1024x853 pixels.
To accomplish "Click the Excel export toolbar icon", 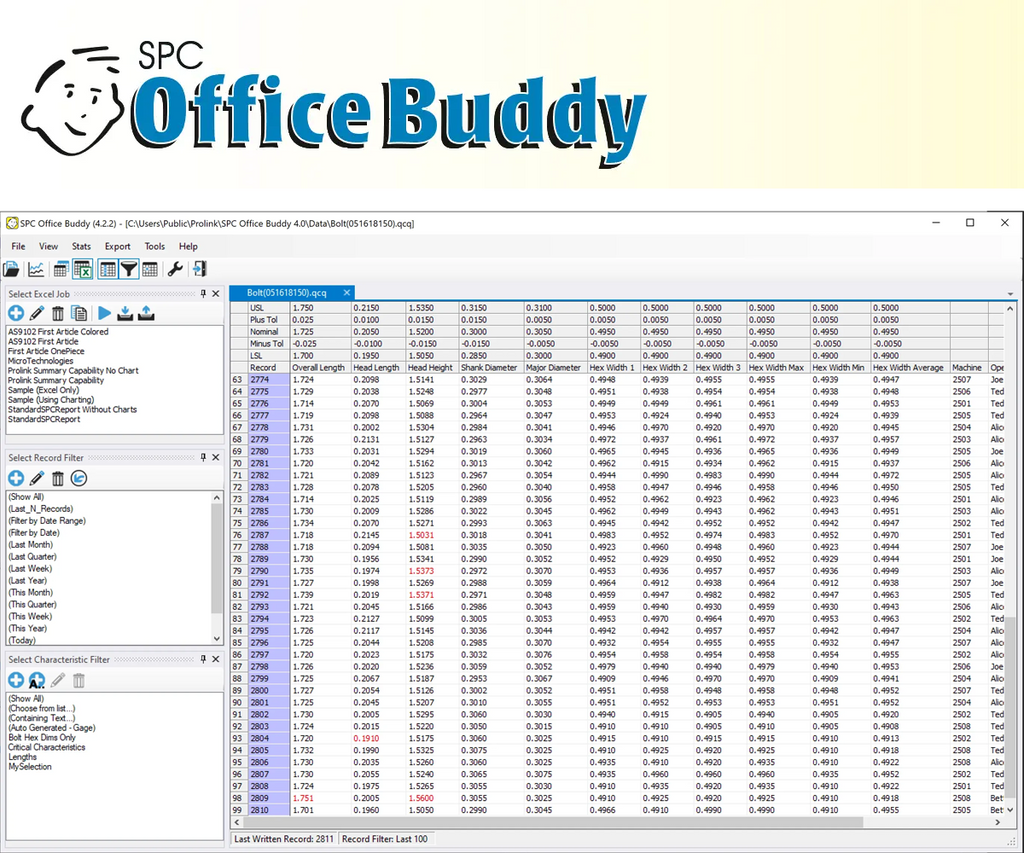I will [83, 269].
